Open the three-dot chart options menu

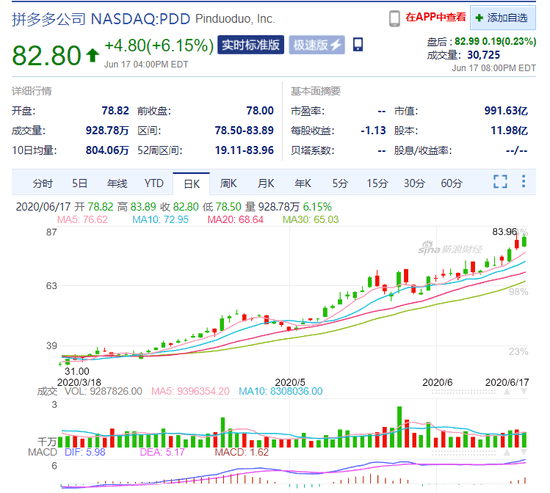(523, 181)
